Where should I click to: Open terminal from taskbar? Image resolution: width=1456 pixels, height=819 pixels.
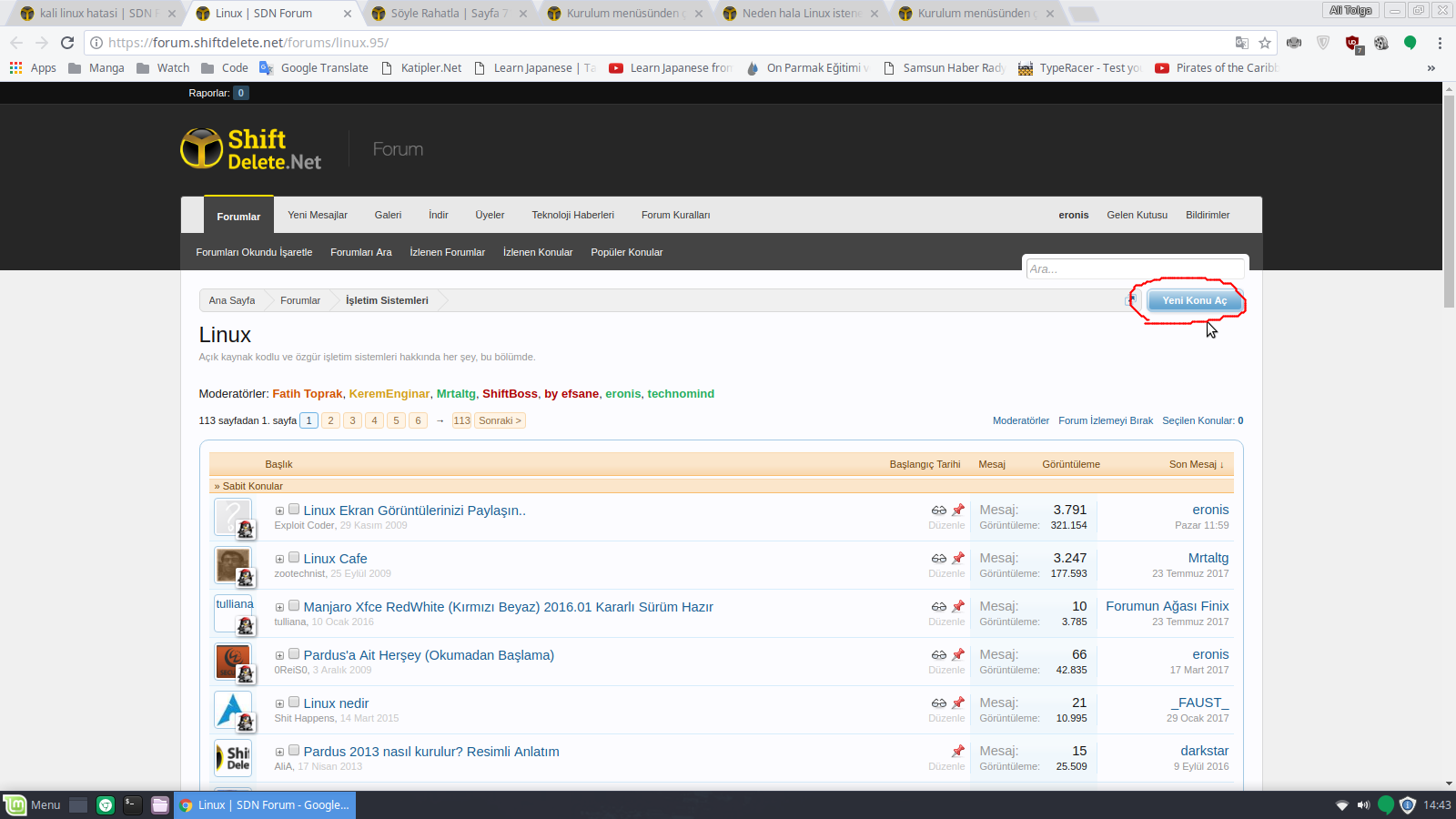click(x=133, y=804)
